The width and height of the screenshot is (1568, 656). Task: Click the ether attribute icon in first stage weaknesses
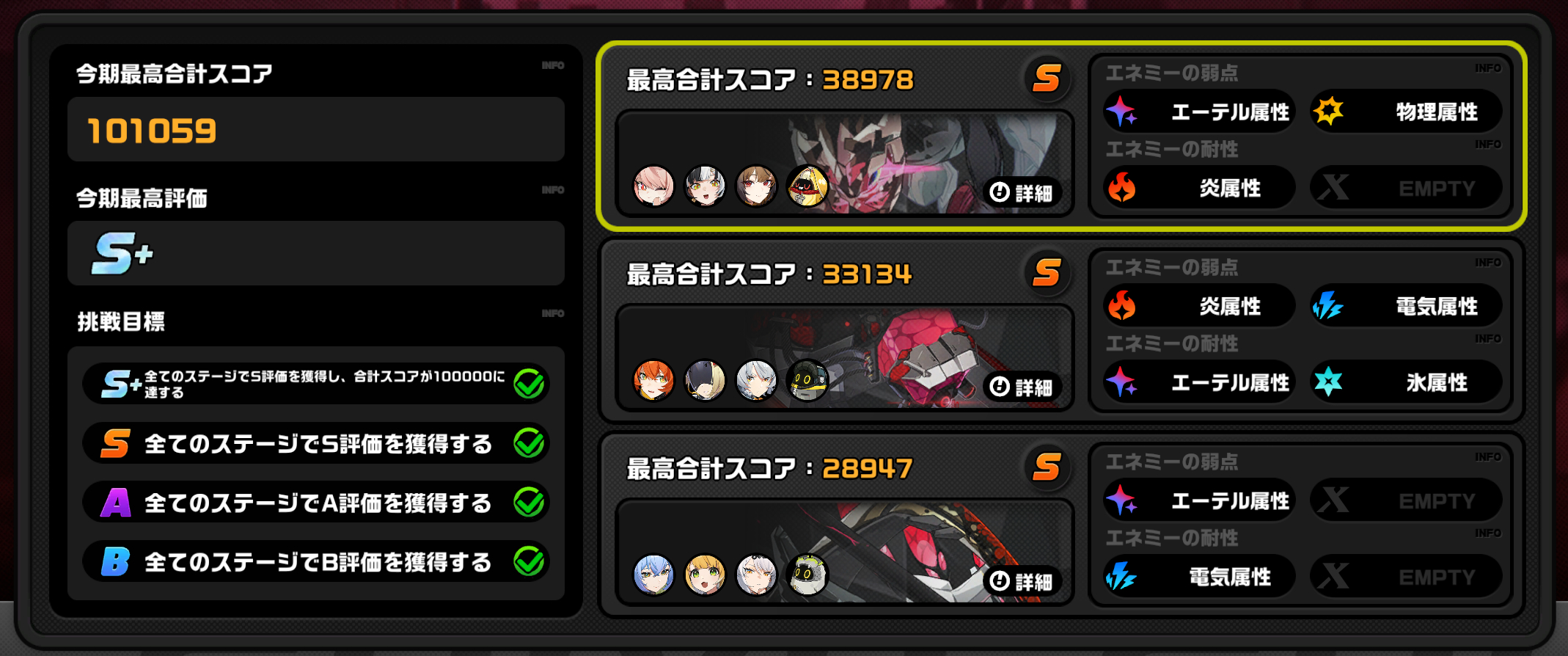pyautogui.click(x=1121, y=112)
